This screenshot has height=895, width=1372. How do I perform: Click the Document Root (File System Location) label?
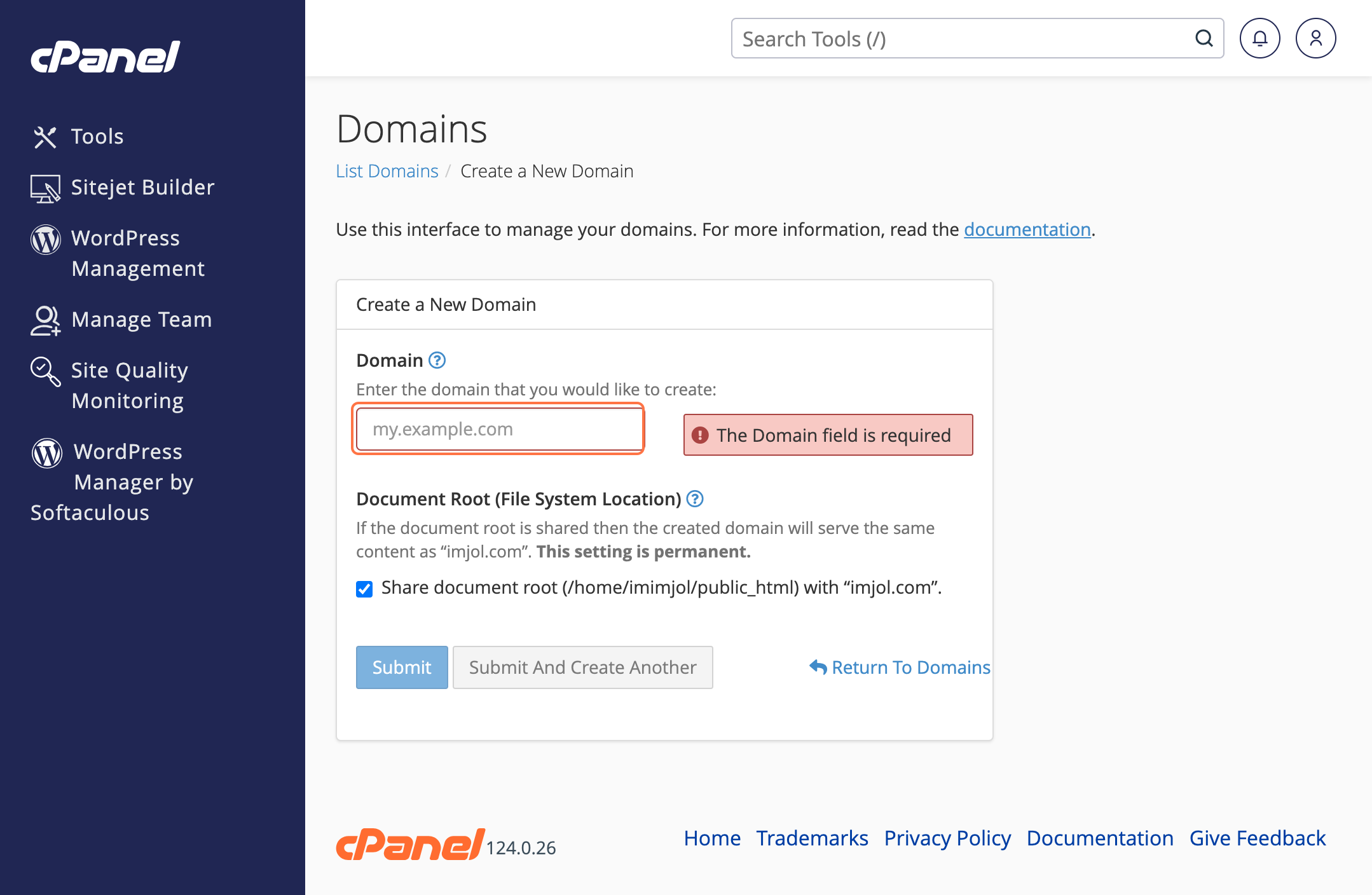point(519,499)
